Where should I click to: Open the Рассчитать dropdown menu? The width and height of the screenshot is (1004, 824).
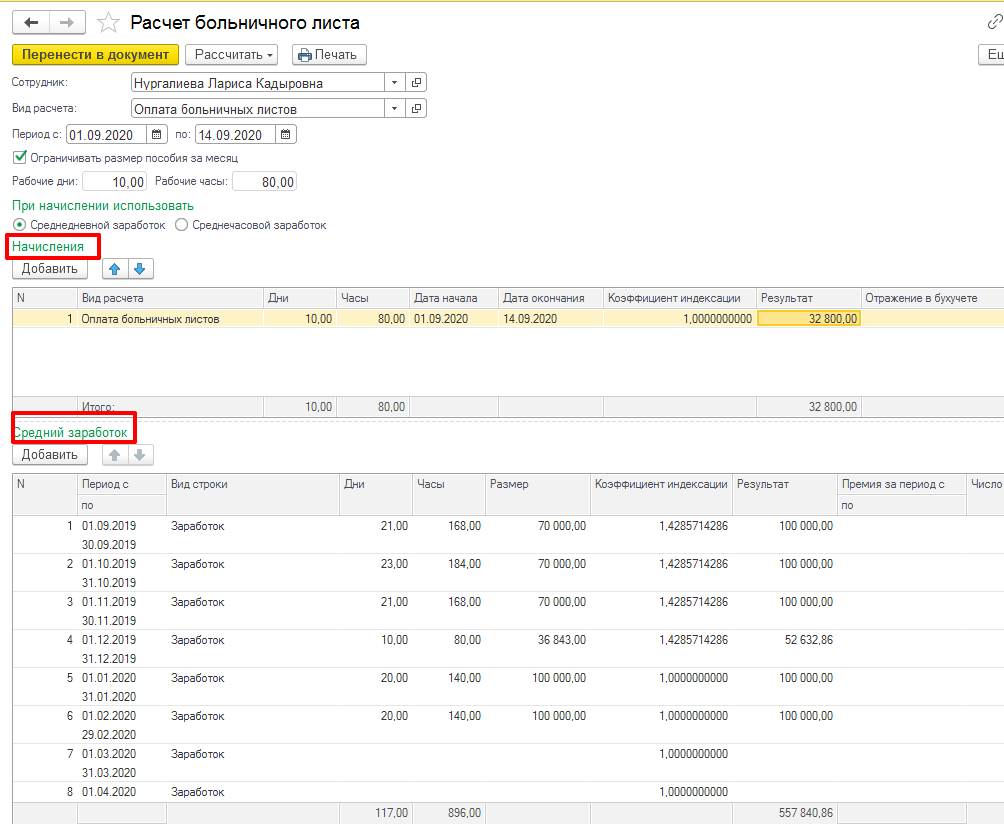[235, 55]
